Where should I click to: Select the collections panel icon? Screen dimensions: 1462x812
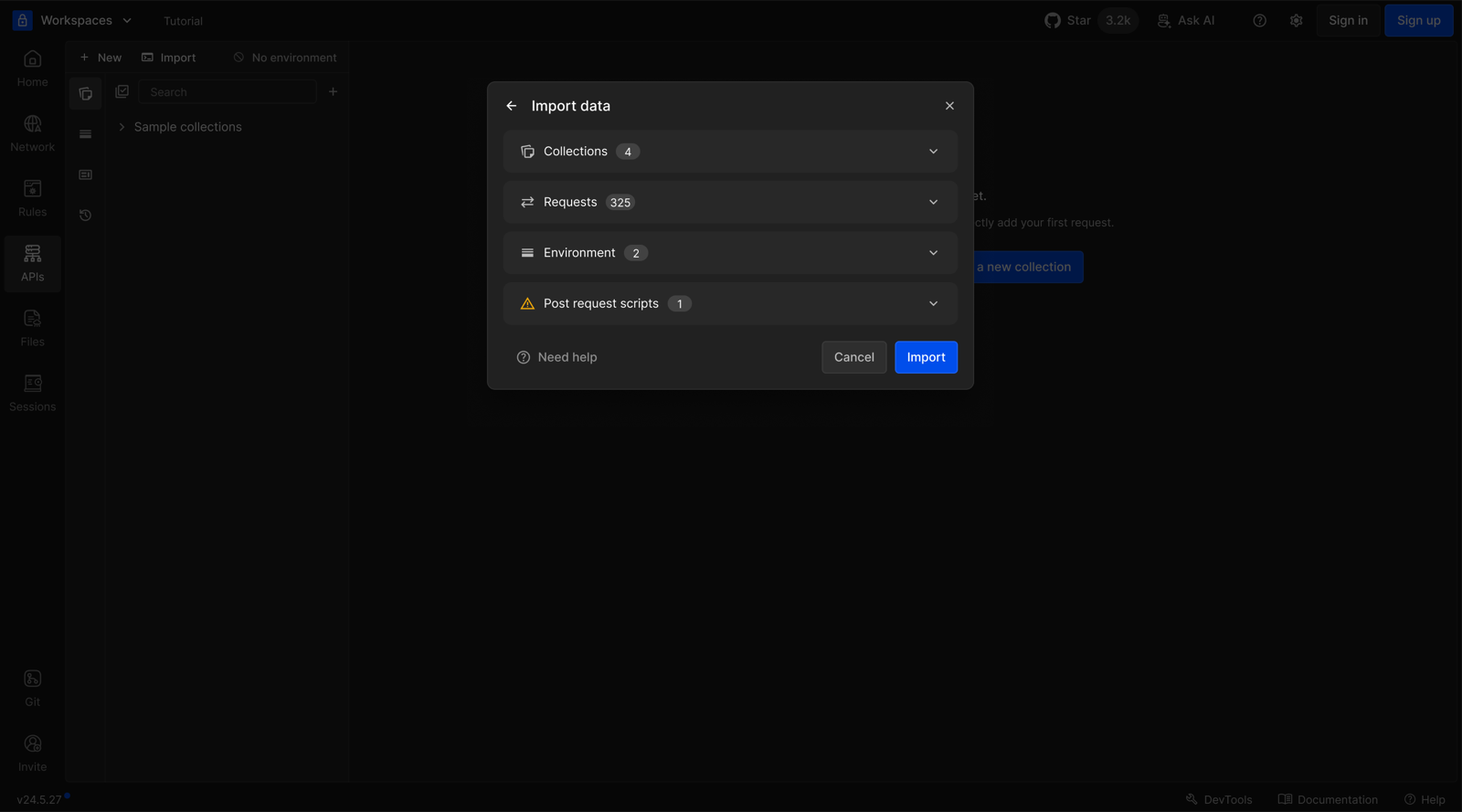pos(85,93)
